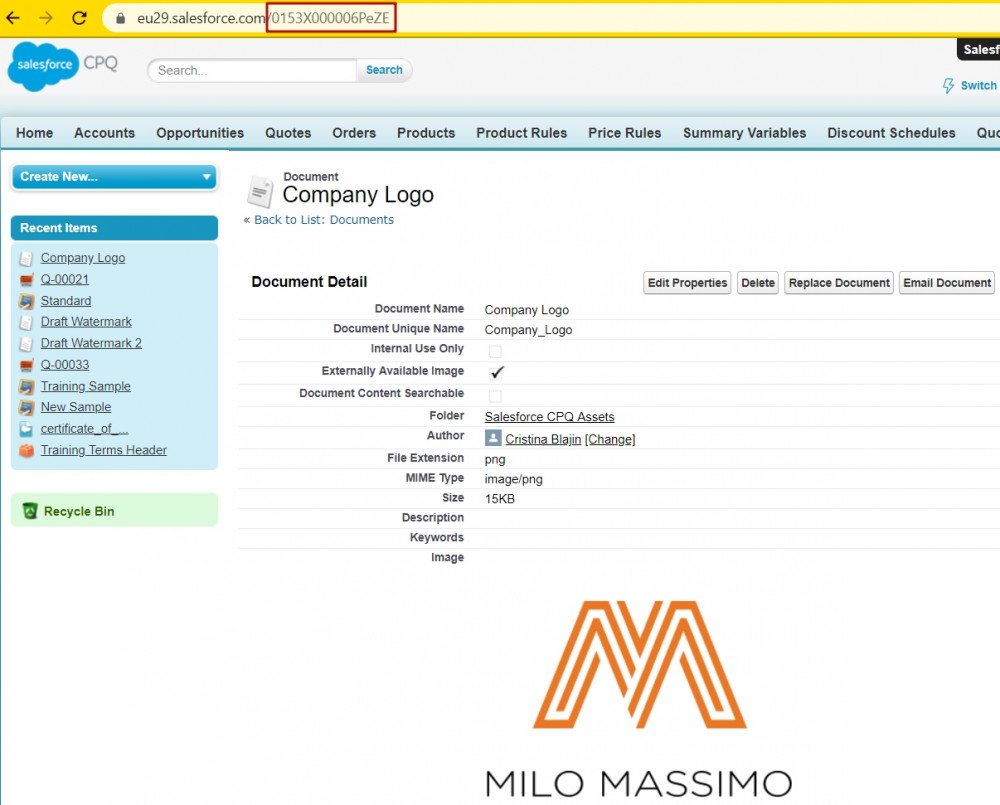Click the document icon beside Company Logo title

[x=260, y=191]
